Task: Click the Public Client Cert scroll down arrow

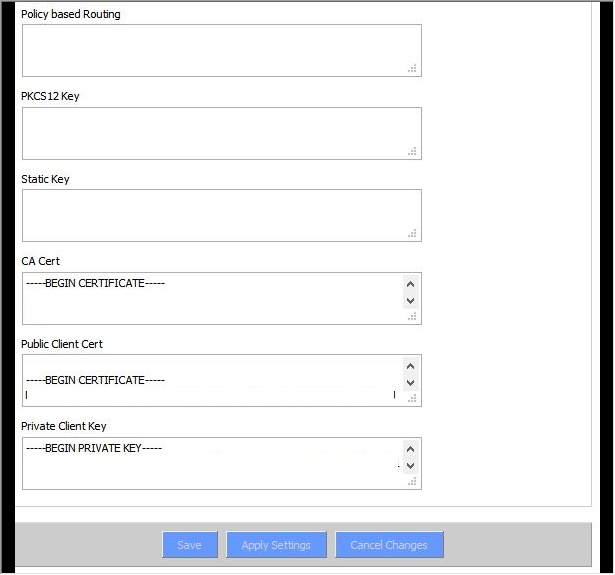Action: click(411, 383)
